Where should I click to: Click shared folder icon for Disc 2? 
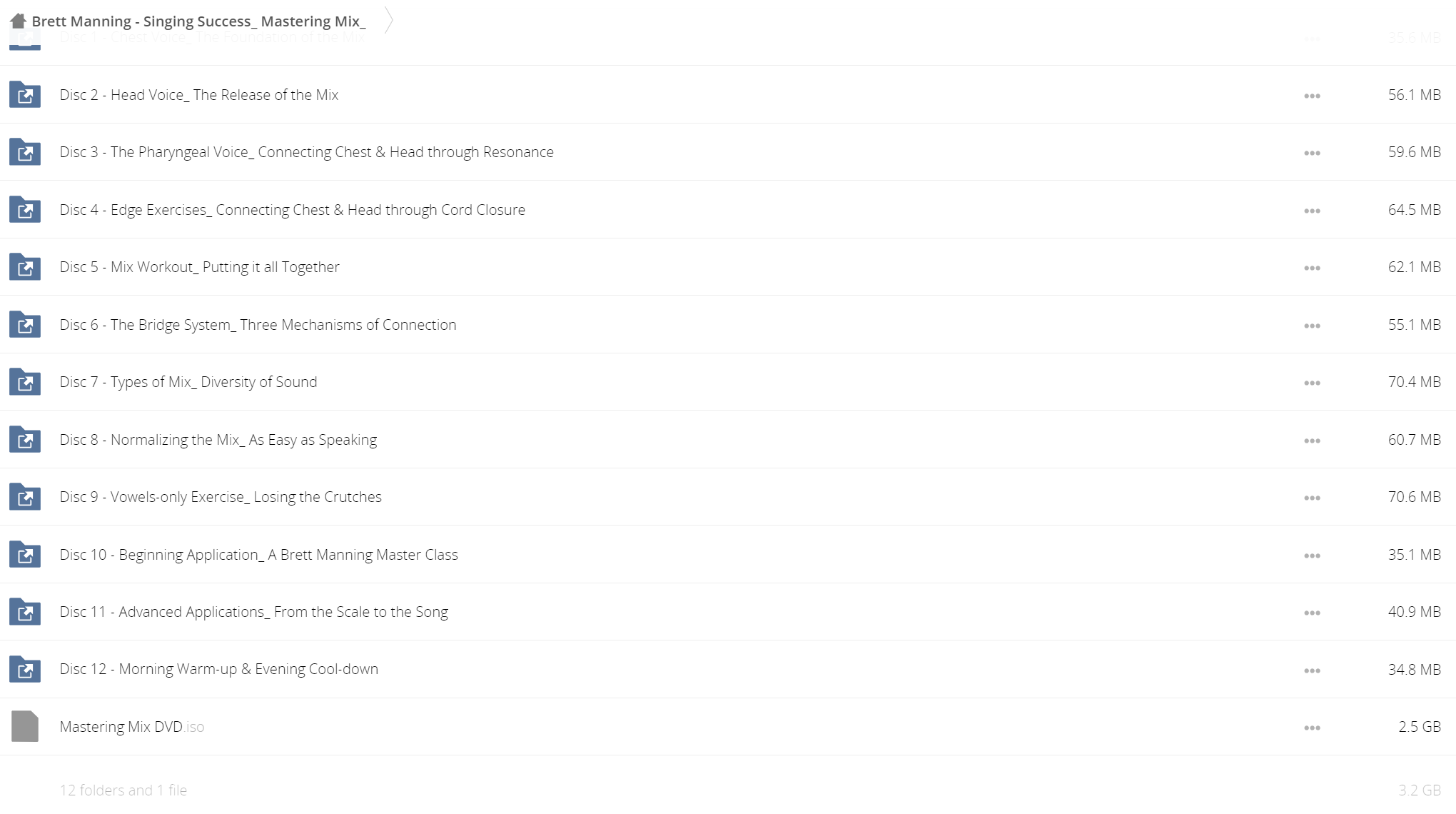[25, 94]
